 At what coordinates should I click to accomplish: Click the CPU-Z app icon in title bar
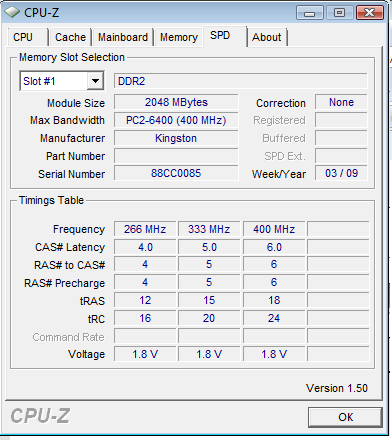click(x=12, y=13)
